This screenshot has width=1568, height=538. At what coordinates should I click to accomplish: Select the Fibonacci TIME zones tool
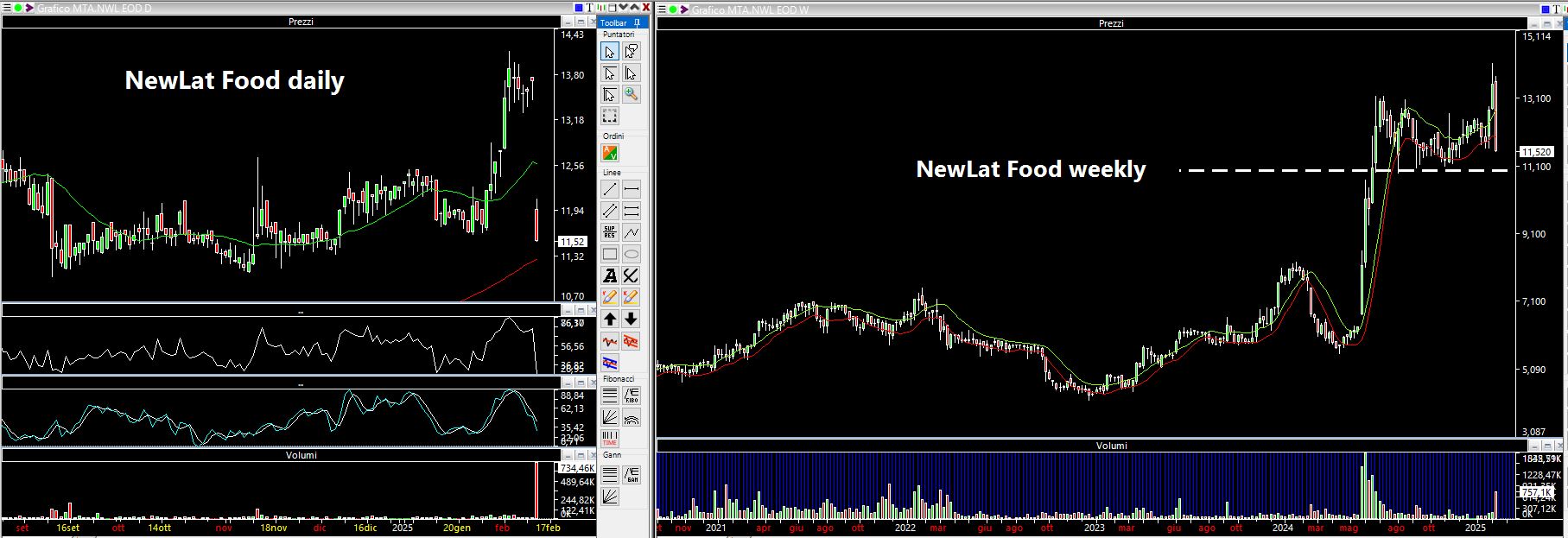(x=610, y=439)
